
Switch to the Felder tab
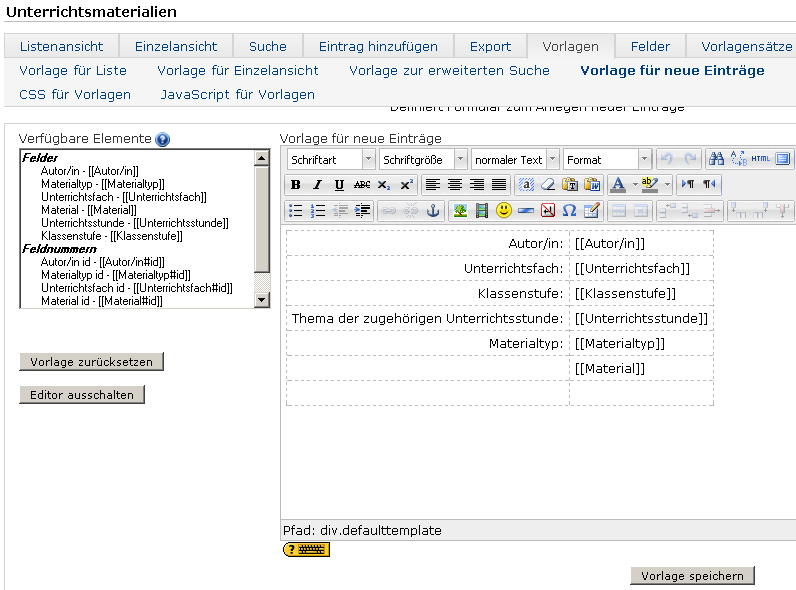(650, 46)
